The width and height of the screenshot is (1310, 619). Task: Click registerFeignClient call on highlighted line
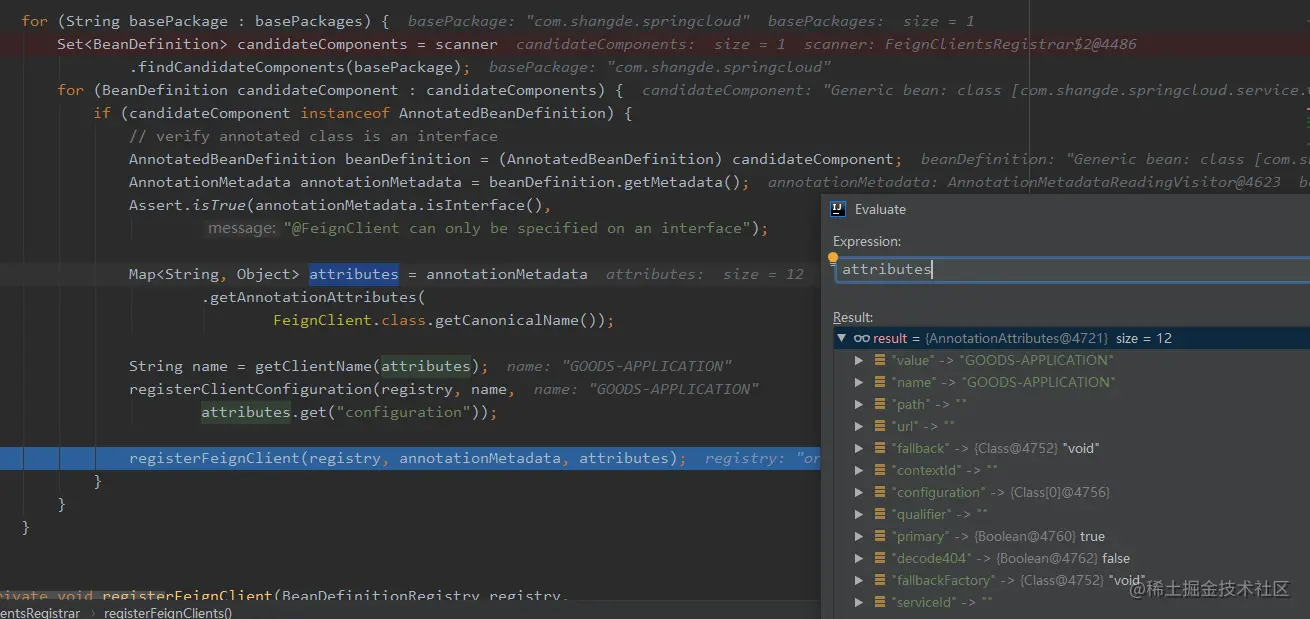point(214,458)
